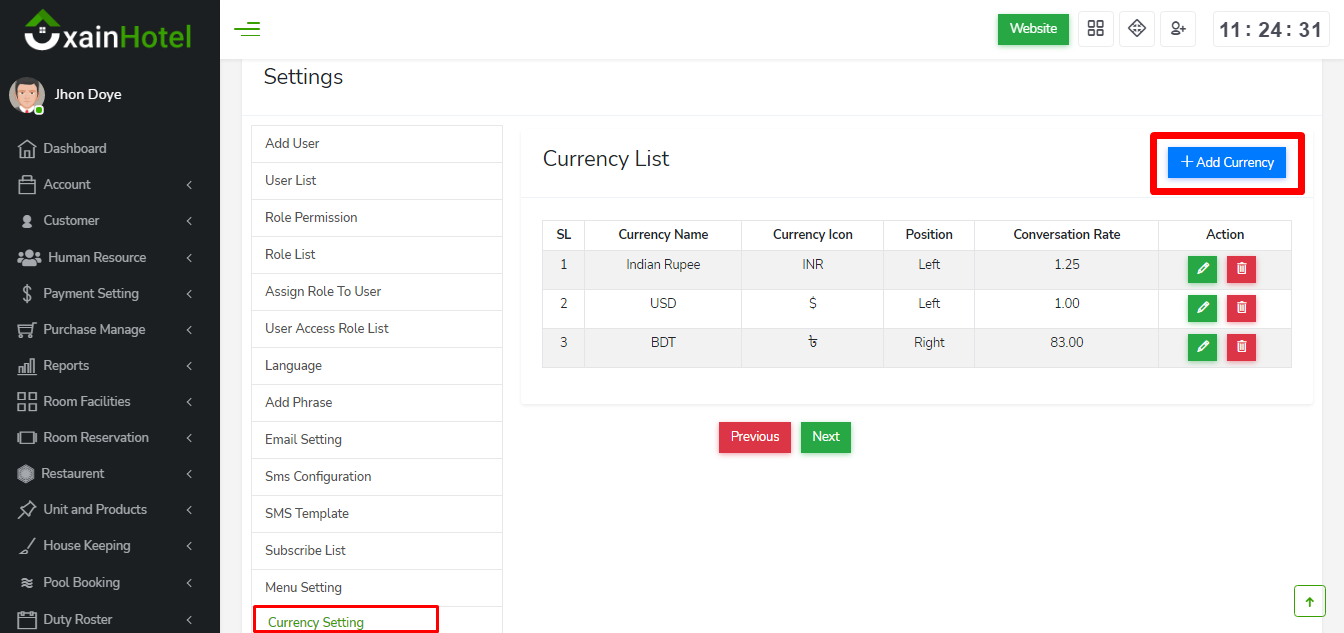Expand the Account sidebar menu

coord(105,184)
